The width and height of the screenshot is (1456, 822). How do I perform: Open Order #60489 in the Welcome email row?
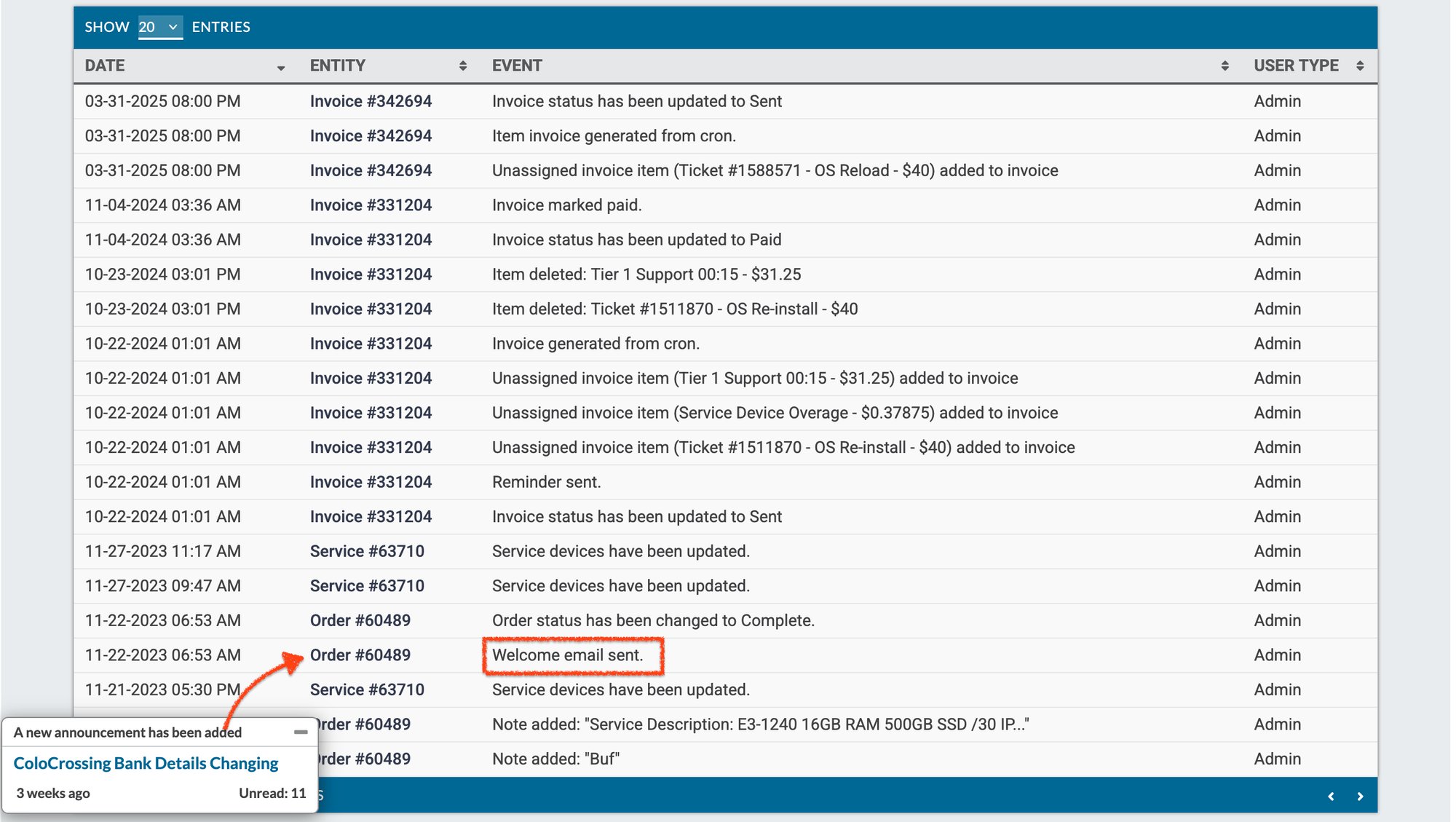(360, 655)
